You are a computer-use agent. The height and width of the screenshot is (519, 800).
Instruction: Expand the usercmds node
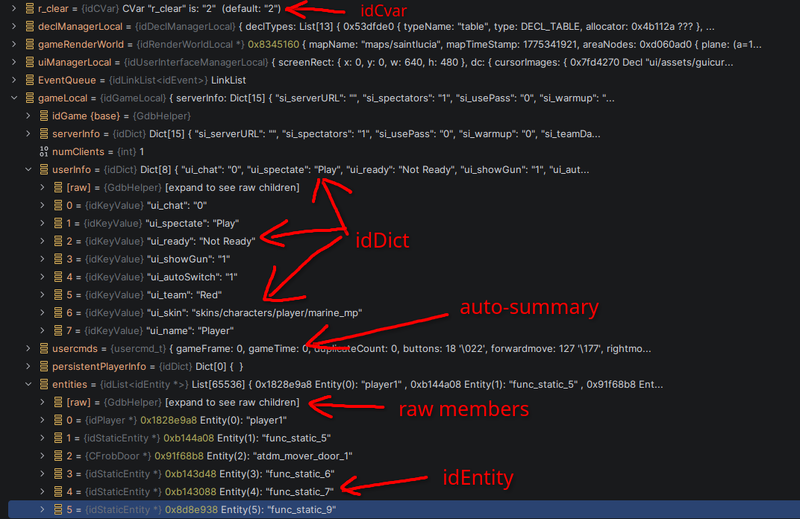29,349
